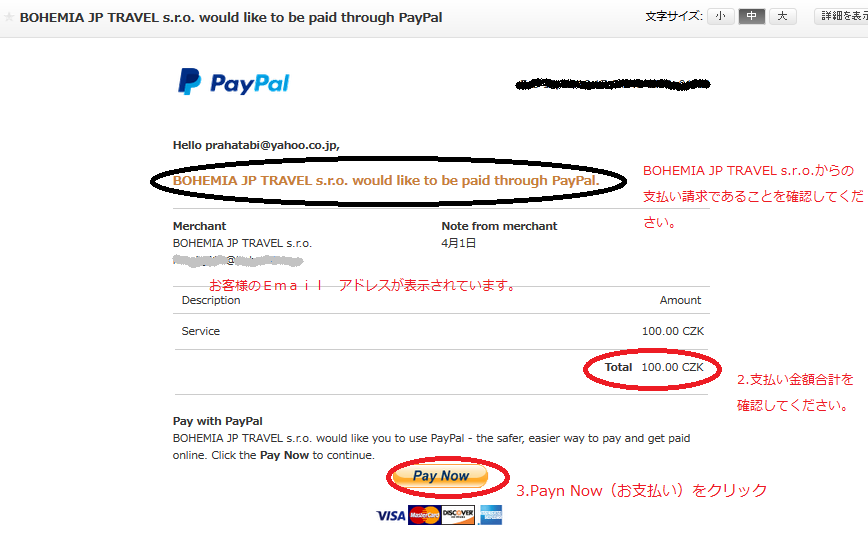Click the VISA card icon

[x=391, y=515]
